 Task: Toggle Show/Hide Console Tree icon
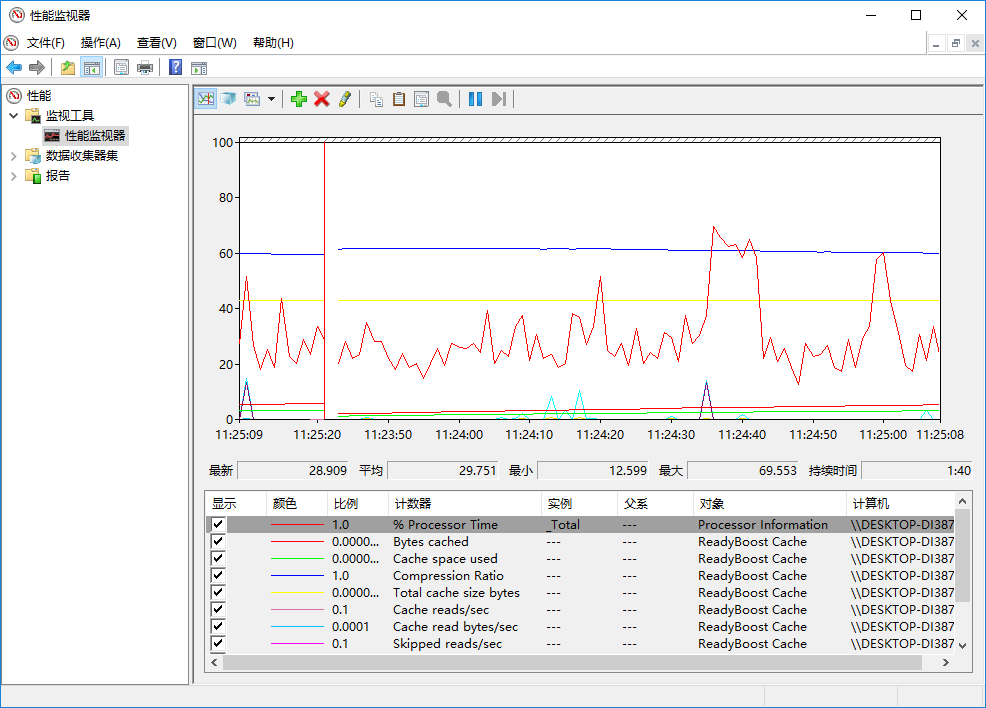tap(92, 67)
